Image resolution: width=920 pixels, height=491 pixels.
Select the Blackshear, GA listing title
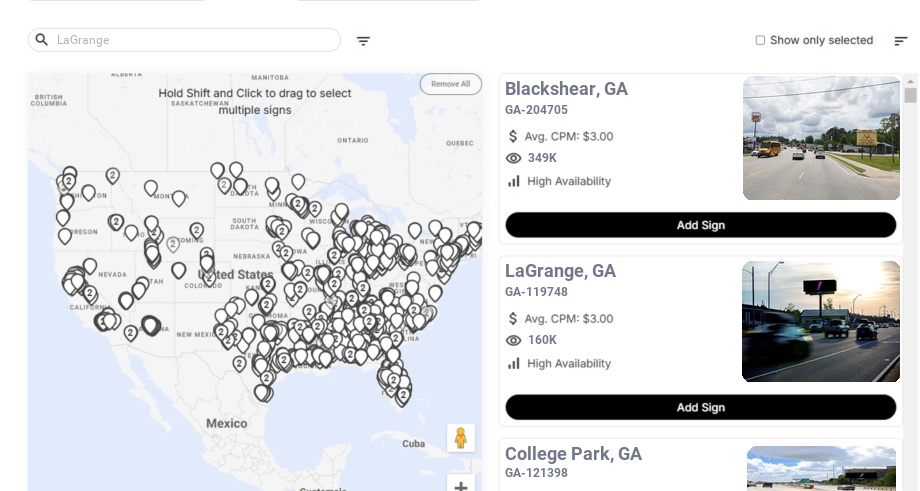coord(566,89)
